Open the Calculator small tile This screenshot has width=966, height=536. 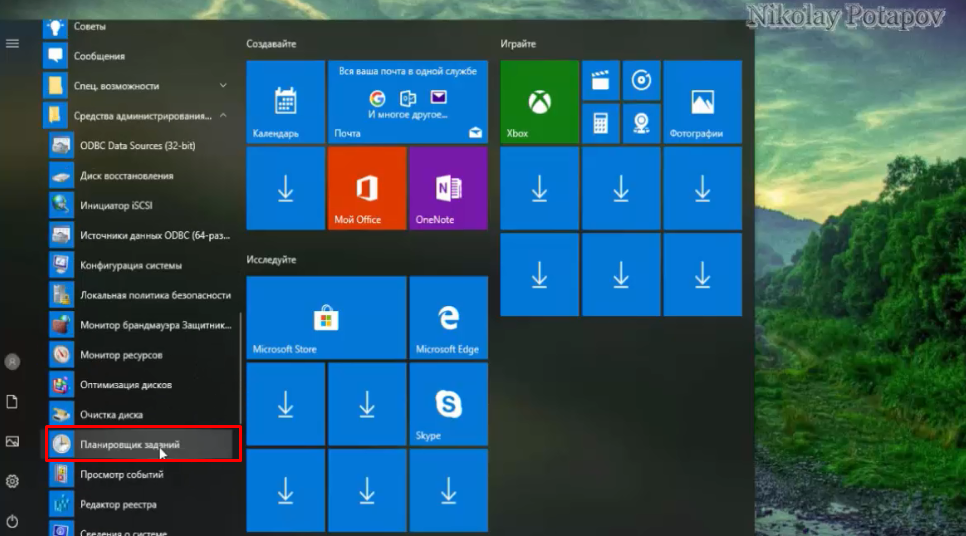601,124
